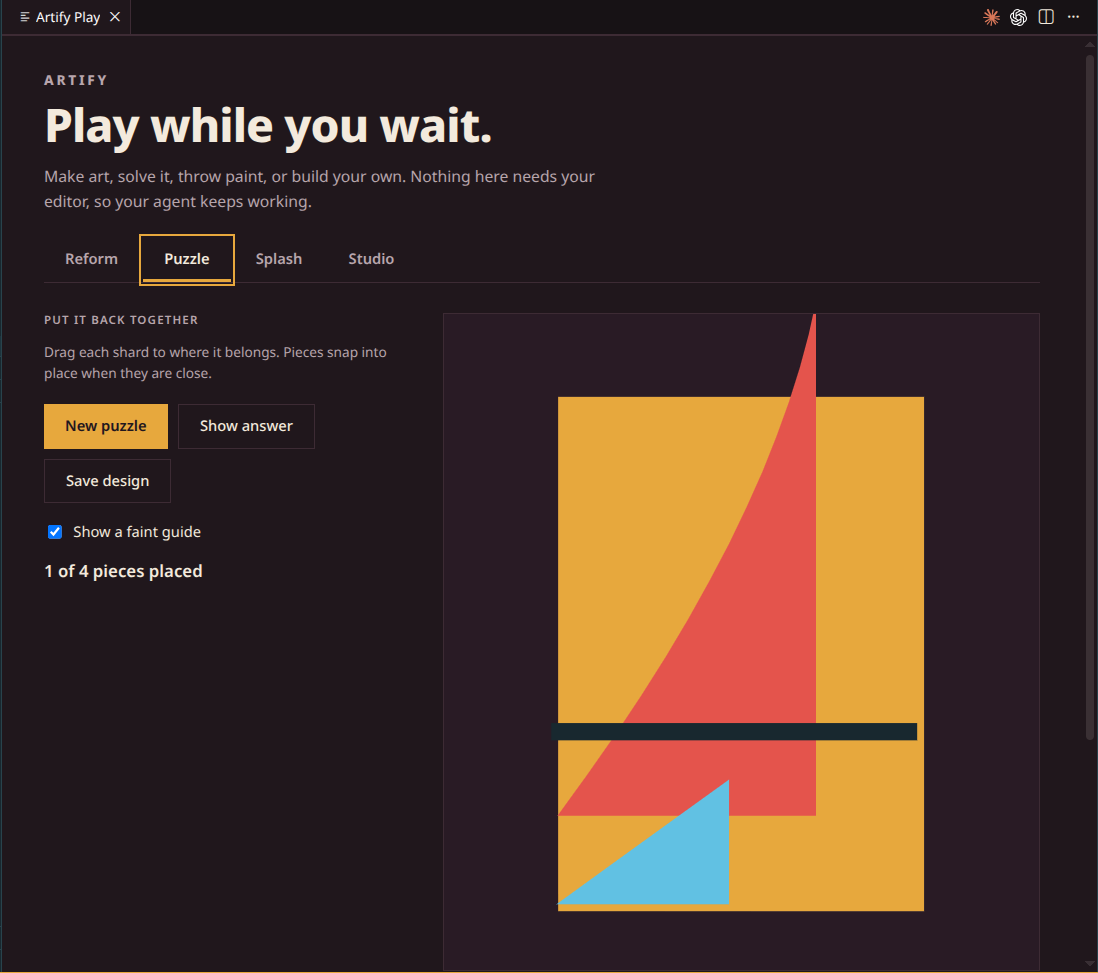Start a New puzzle
This screenshot has height=973, width=1098.
click(x=106, y=426)
